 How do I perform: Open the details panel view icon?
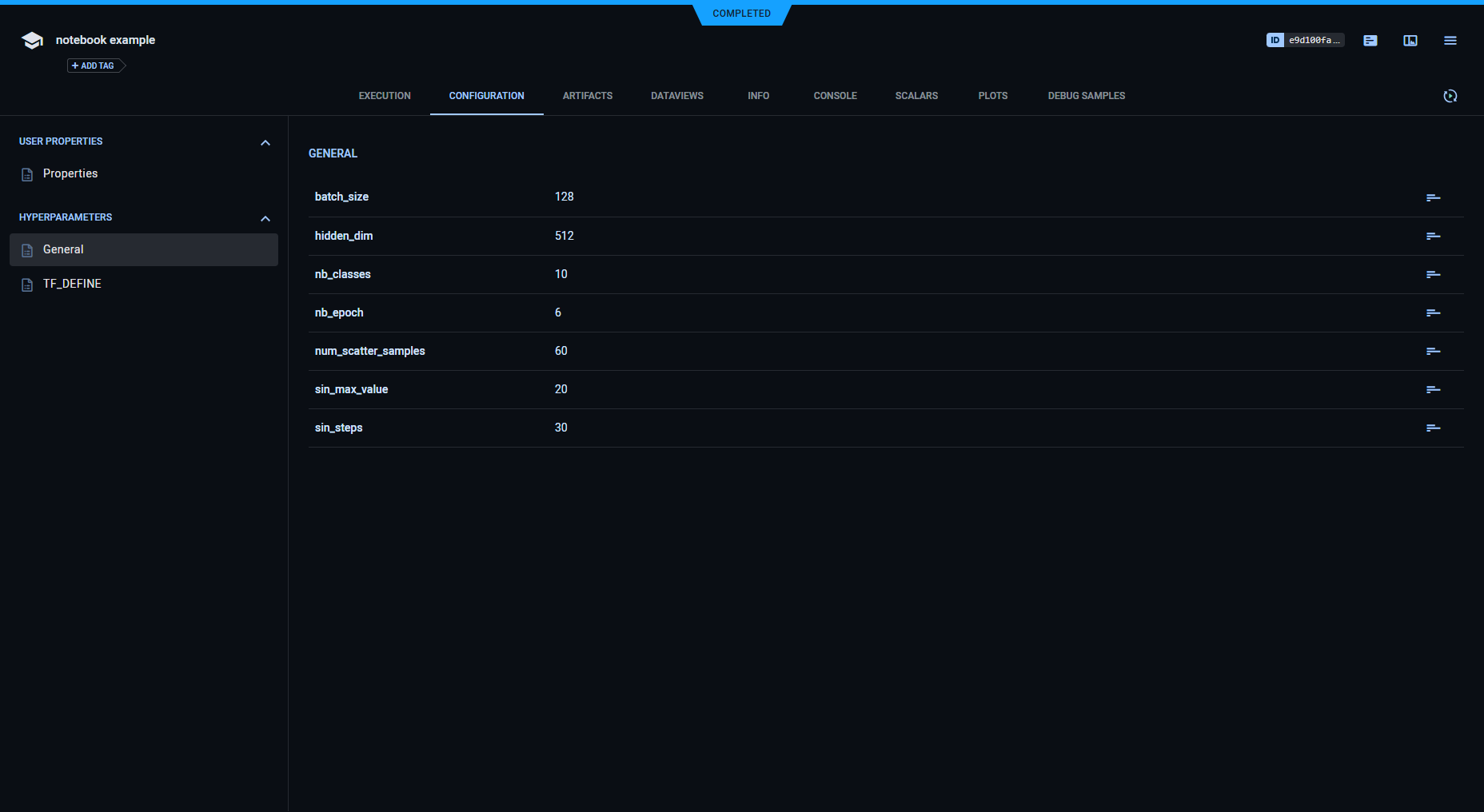pos(1410,41)
